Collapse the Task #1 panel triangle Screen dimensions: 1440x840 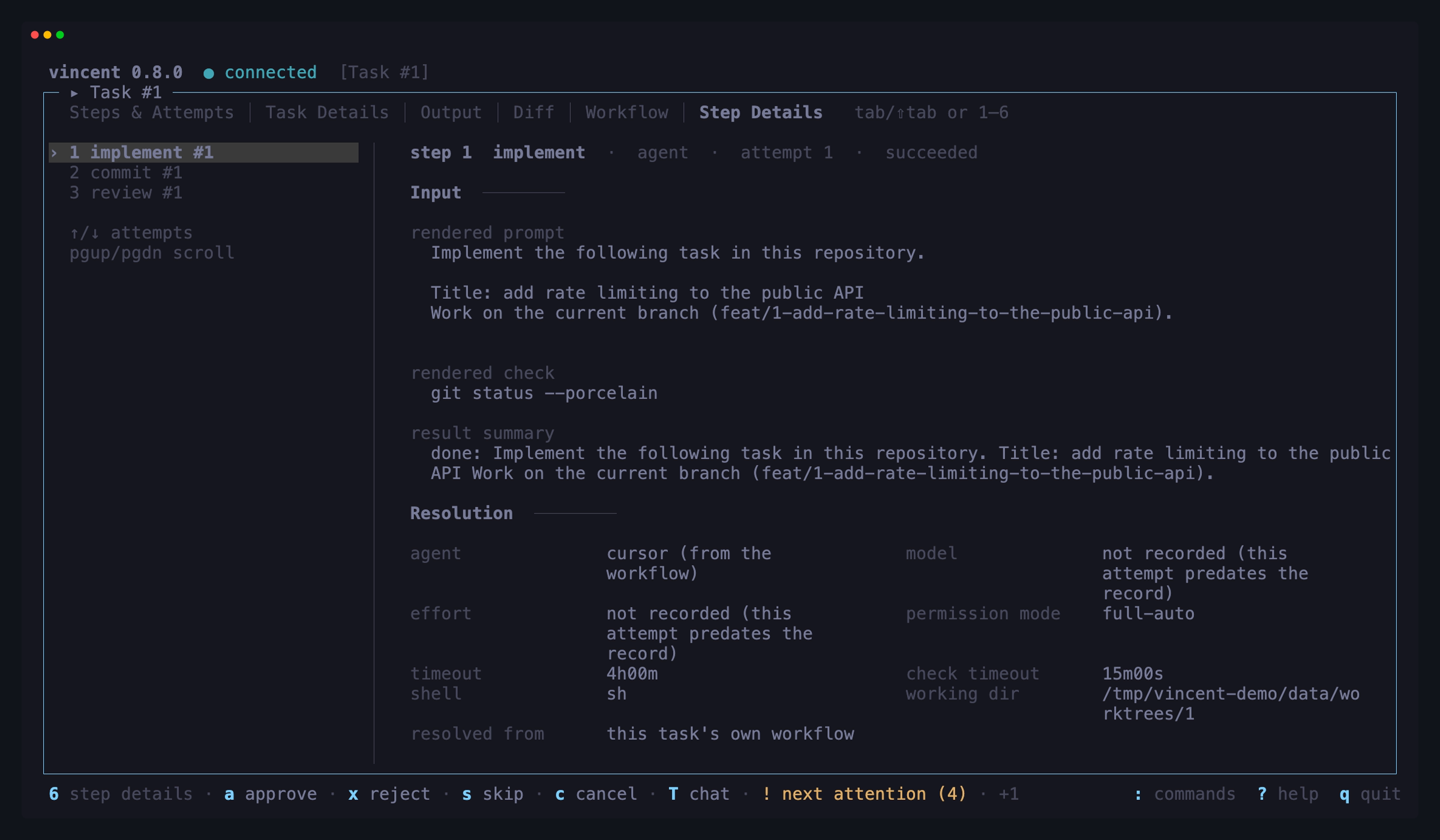click(x=74, y=93)
